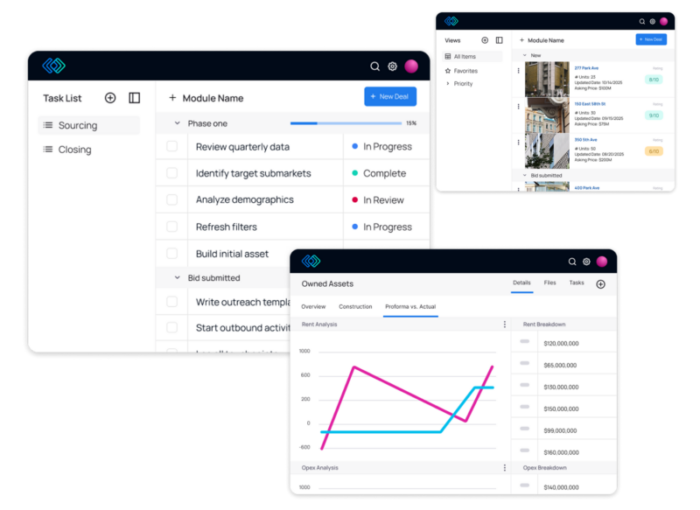Check the Refresh filters task checkbox
The image size is (700, 510).
pyautogui.click(x=172, y=227)
